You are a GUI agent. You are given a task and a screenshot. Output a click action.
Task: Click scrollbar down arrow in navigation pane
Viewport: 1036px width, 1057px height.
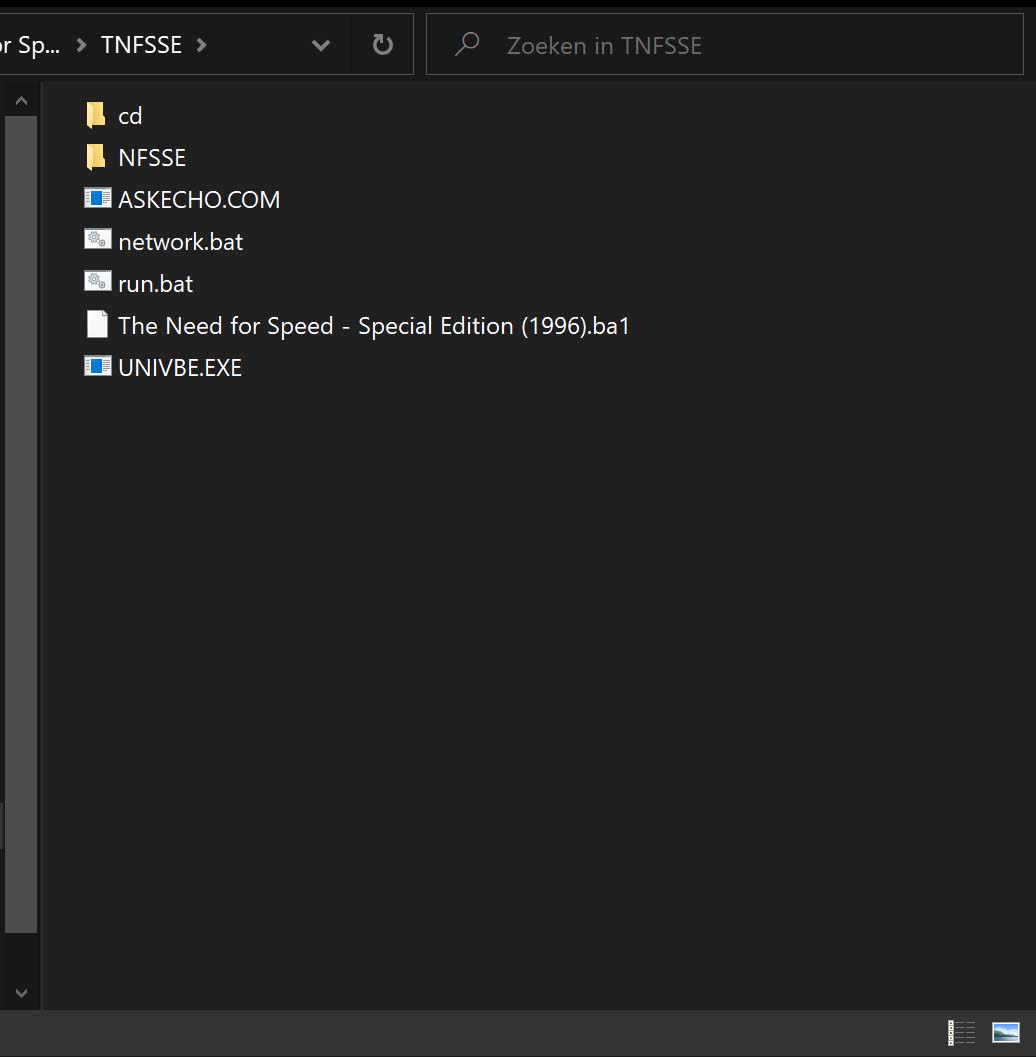pyautogui.click(x=21, y=993)
